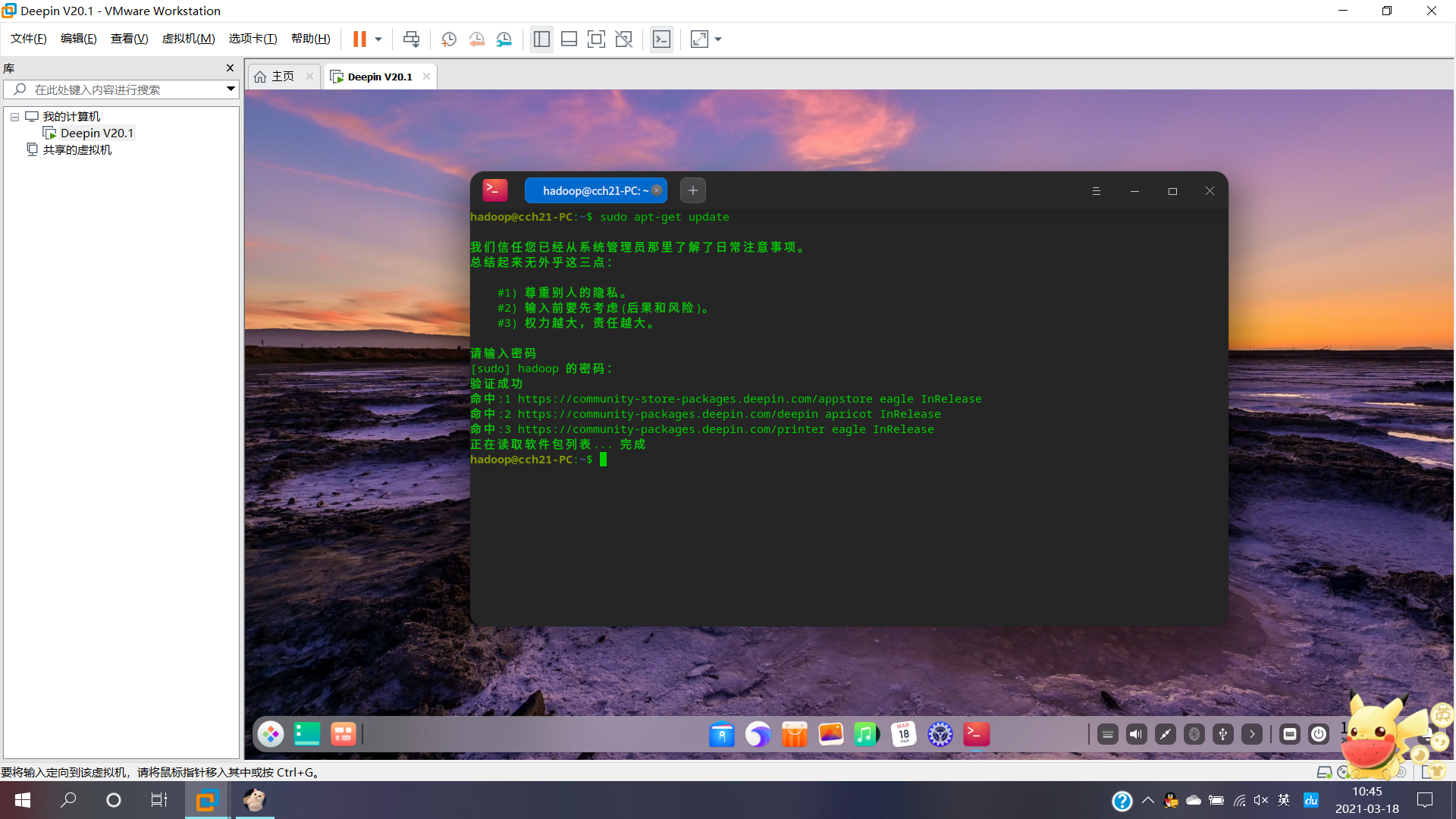Enter full screen mode
Screen dimensions: 1456x819
[596, 39]
